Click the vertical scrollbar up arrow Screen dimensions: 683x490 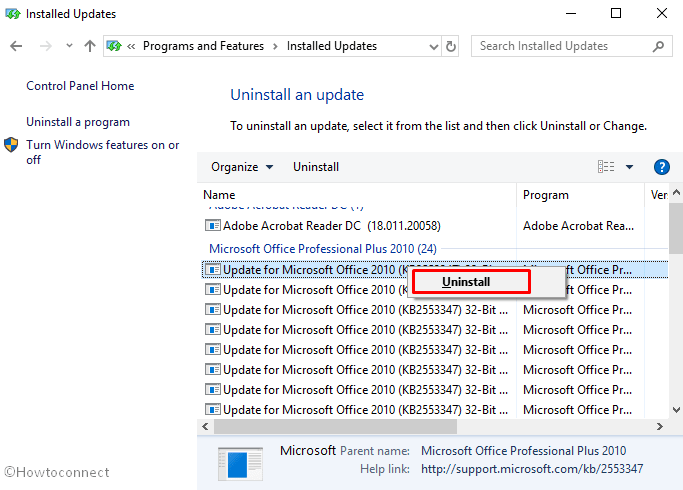click(676, 192)
